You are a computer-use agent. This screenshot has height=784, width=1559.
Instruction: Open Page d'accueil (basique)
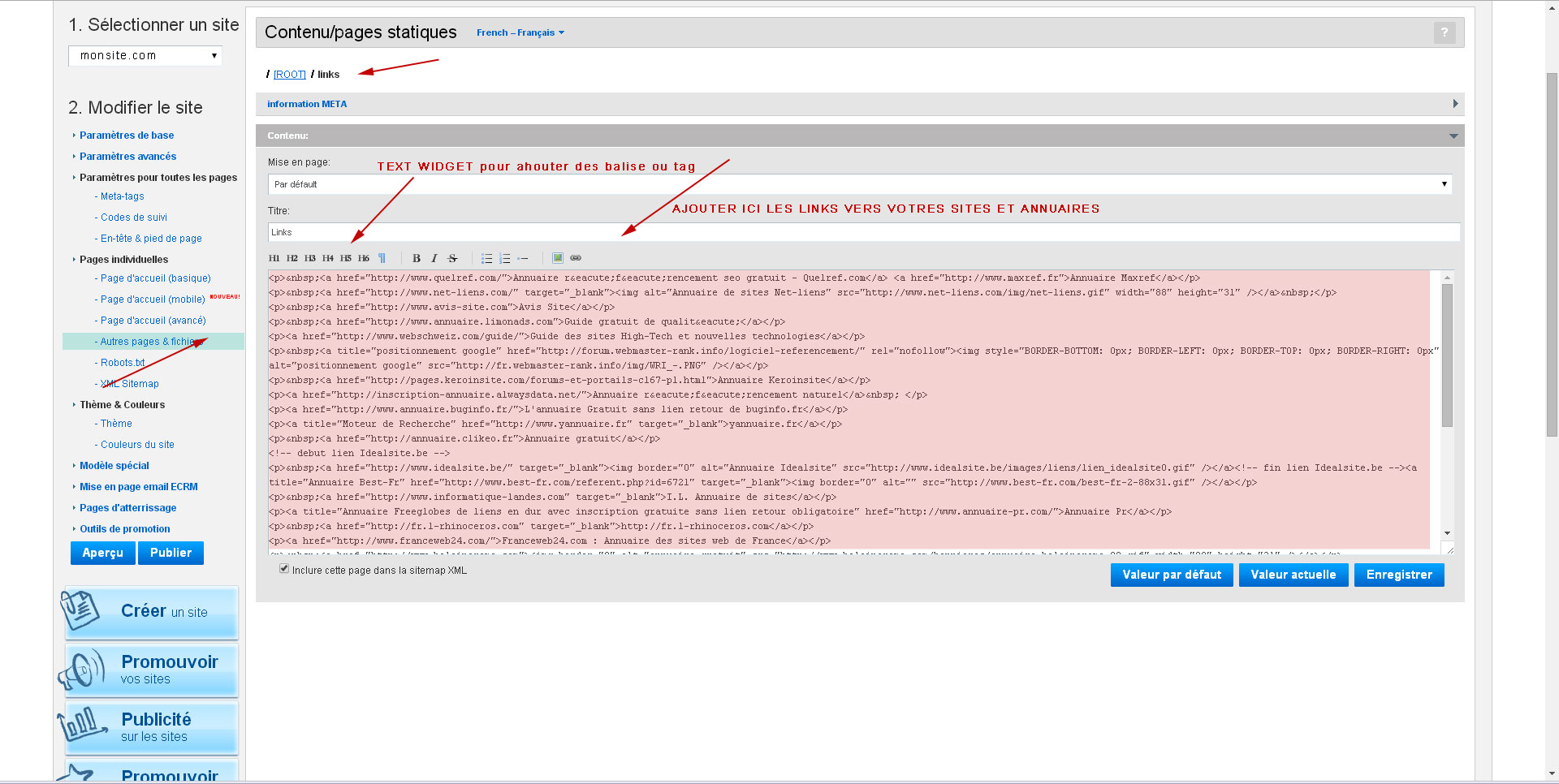[x=155, y=278]
